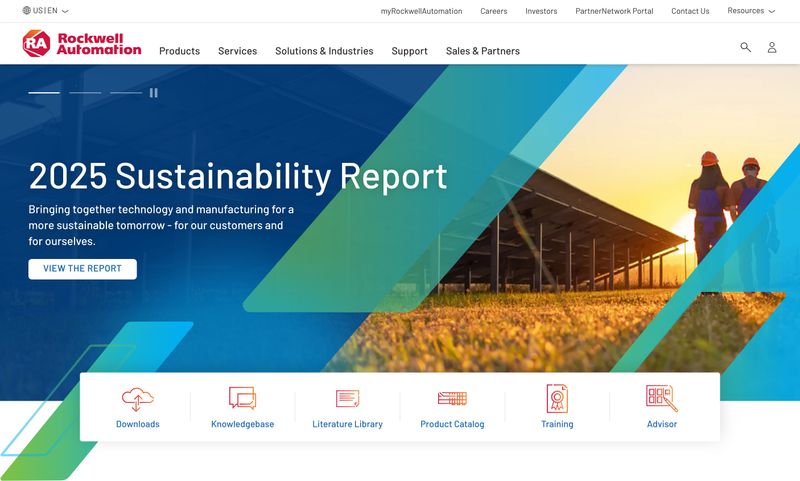Open the search magnifier icon
Viewport: 800px width, 481px height.
coord(745,47)
